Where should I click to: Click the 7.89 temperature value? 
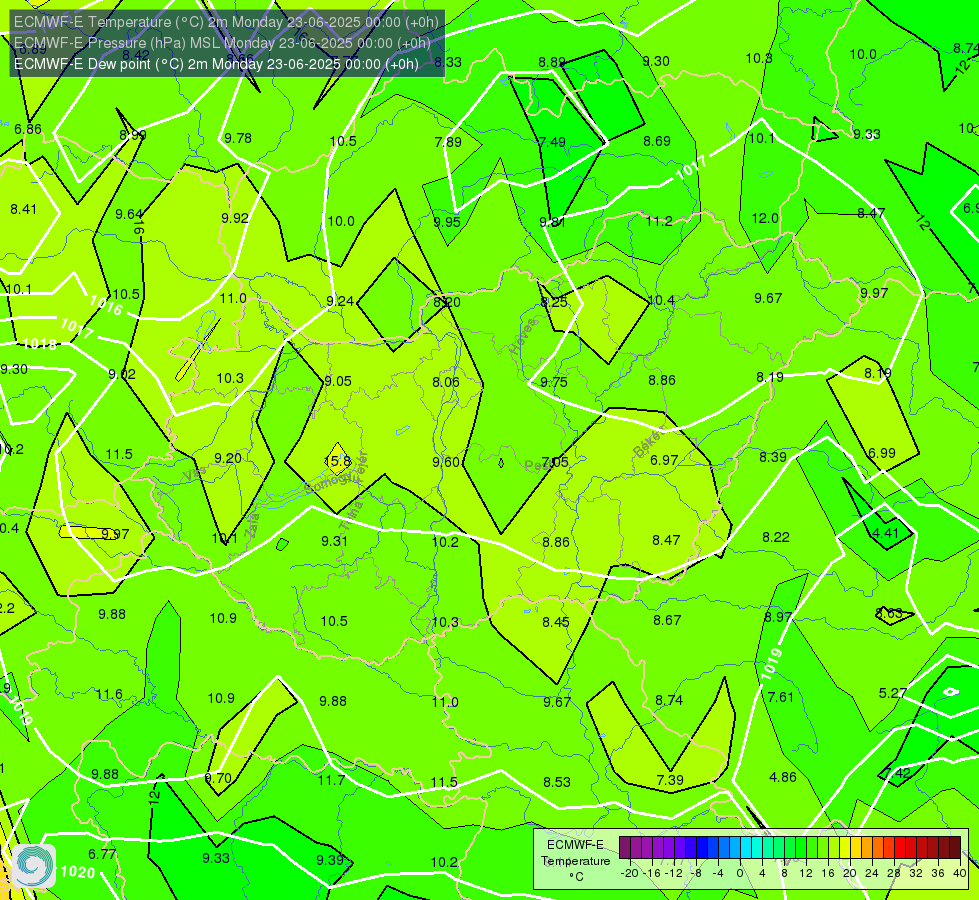tap(448, 142)
